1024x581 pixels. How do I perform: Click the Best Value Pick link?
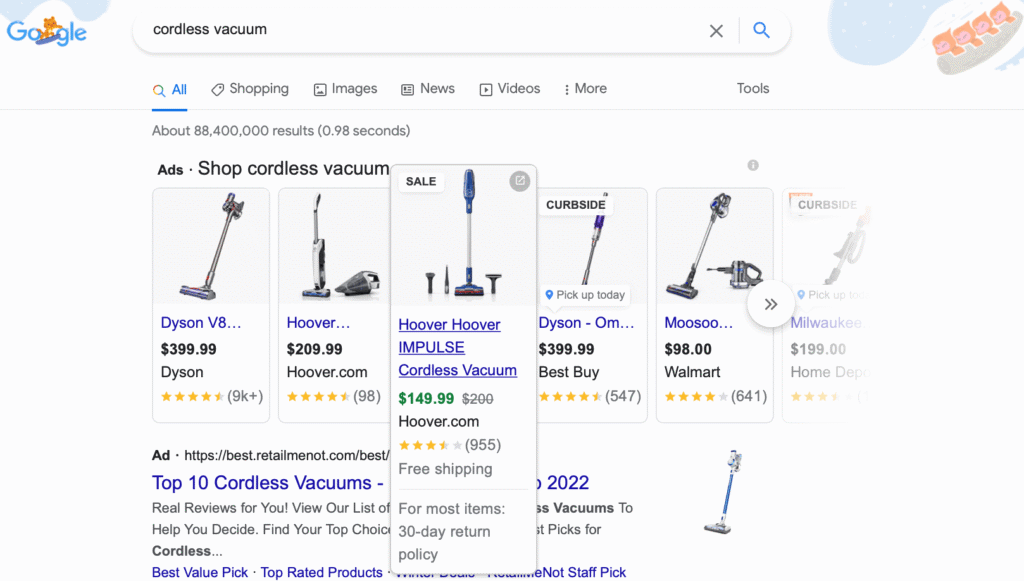click(199, 572)
